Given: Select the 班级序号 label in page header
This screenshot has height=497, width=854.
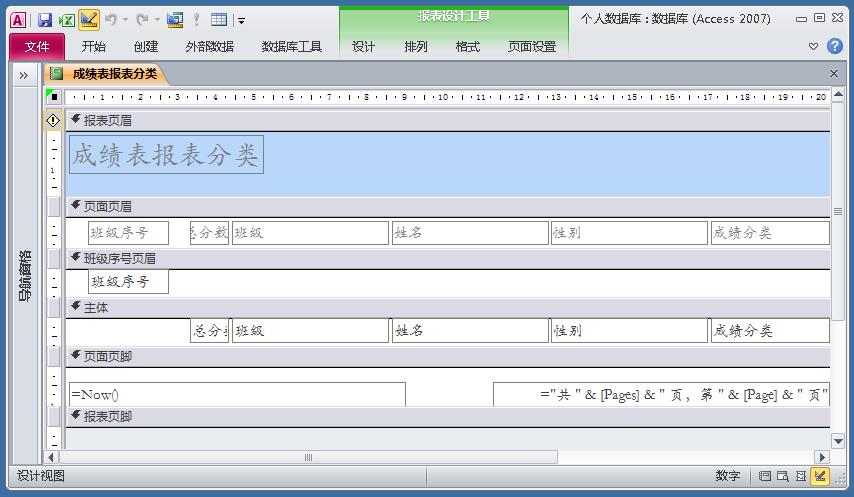Looking at the screenshot, I should (x=129, y=232).
